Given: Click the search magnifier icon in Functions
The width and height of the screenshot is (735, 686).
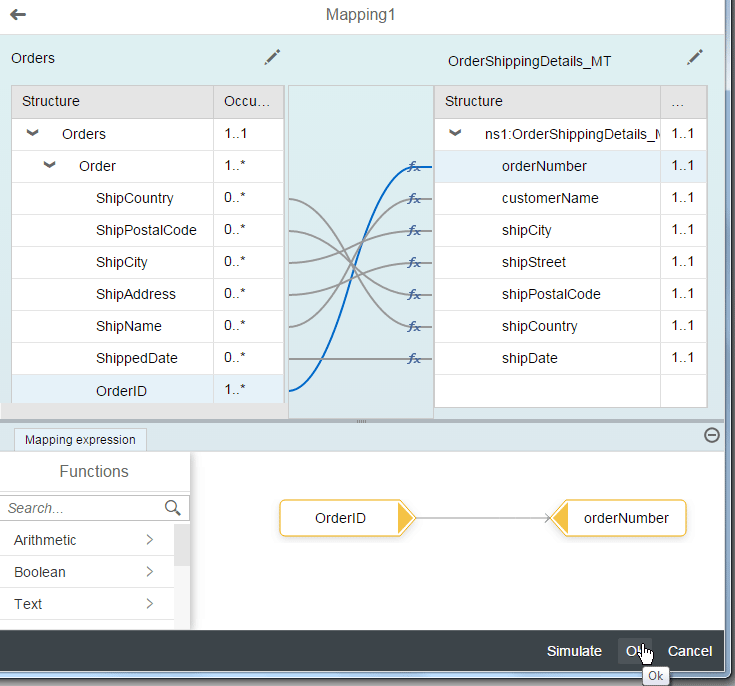Looking at the screenshot, I should click(173, 508).
